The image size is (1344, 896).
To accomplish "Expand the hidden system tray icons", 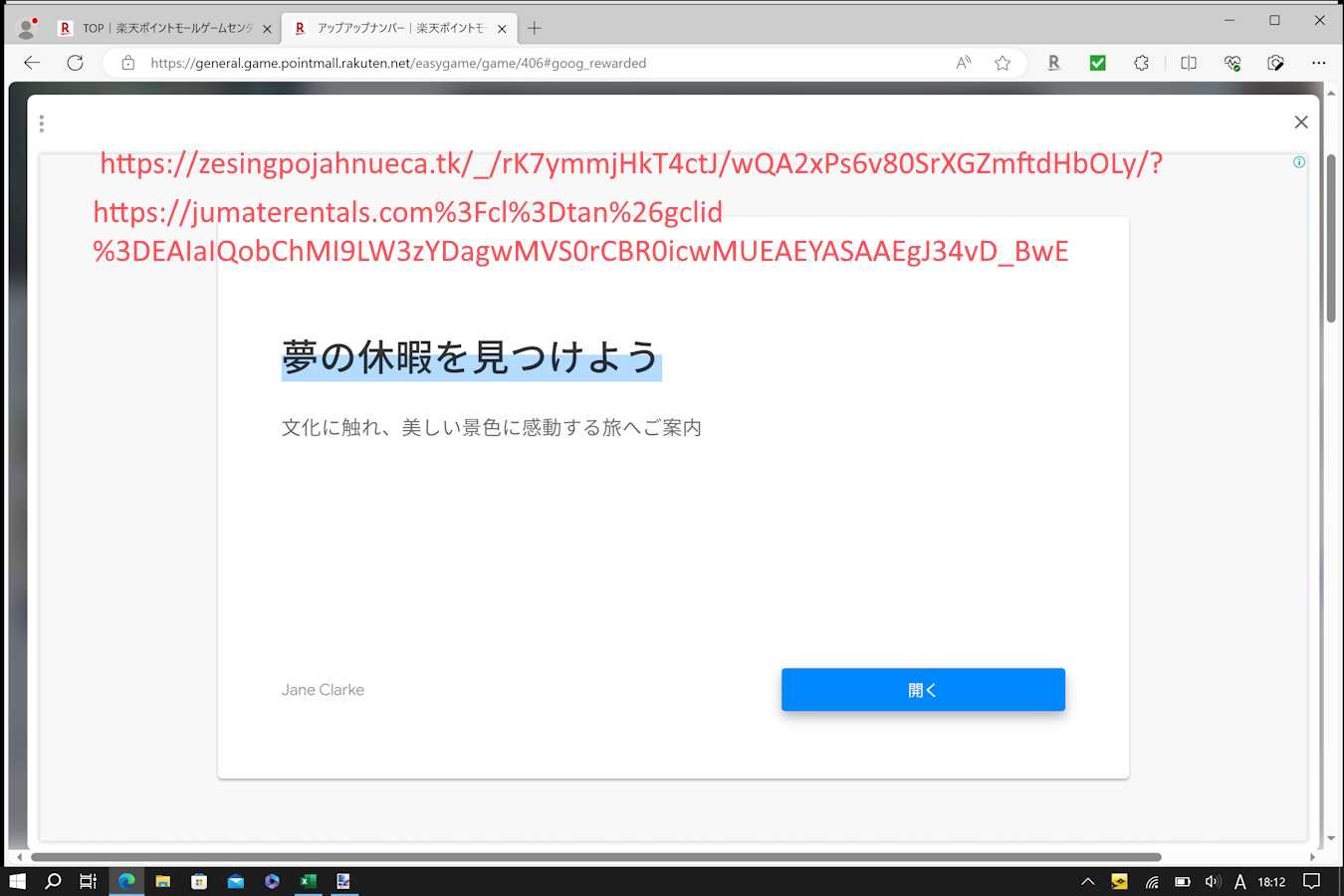I will point(1087,881).
